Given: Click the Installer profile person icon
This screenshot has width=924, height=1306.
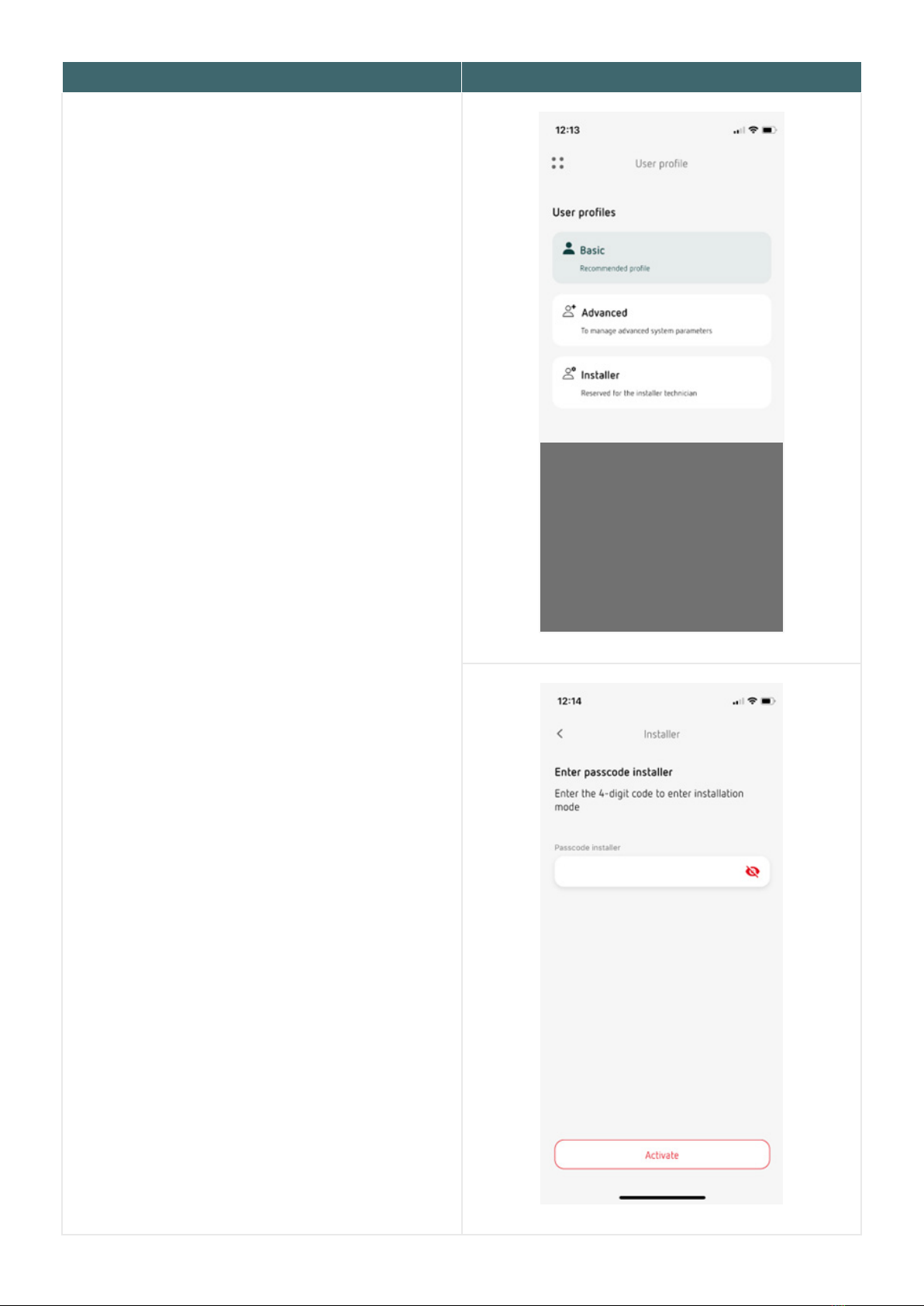Looking at the screenshot, I should (569, 373).
